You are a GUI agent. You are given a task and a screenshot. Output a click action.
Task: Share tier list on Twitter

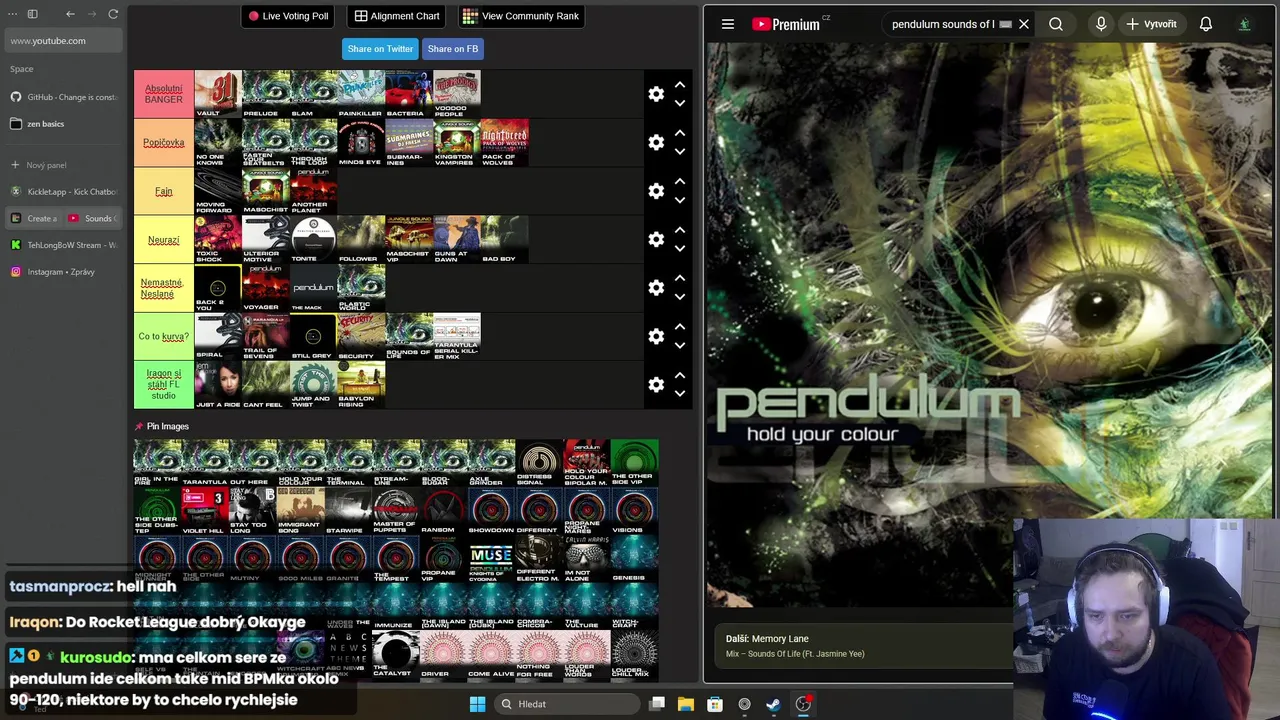380,49
